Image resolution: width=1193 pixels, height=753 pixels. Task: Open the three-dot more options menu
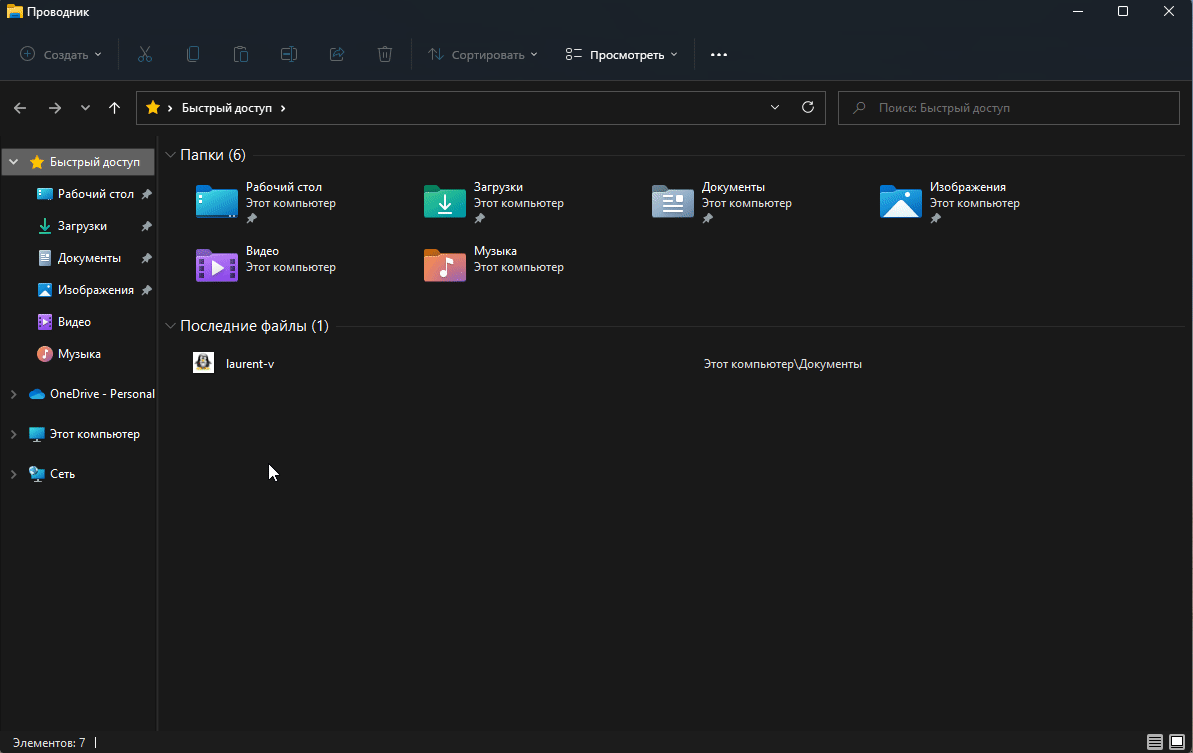[x=719, y=55]
